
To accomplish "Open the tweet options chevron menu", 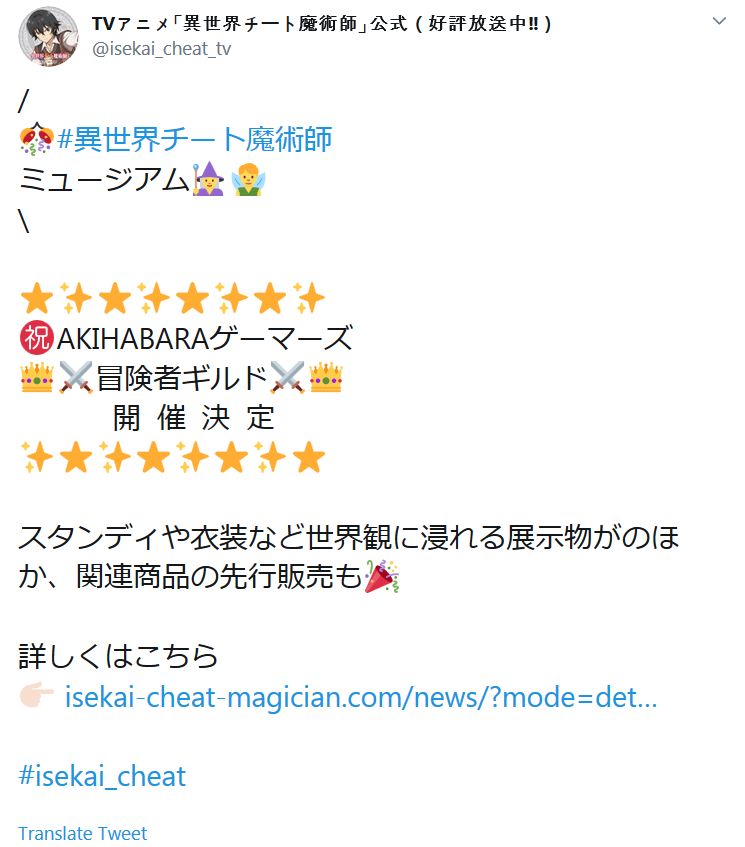I will (719, 22).
